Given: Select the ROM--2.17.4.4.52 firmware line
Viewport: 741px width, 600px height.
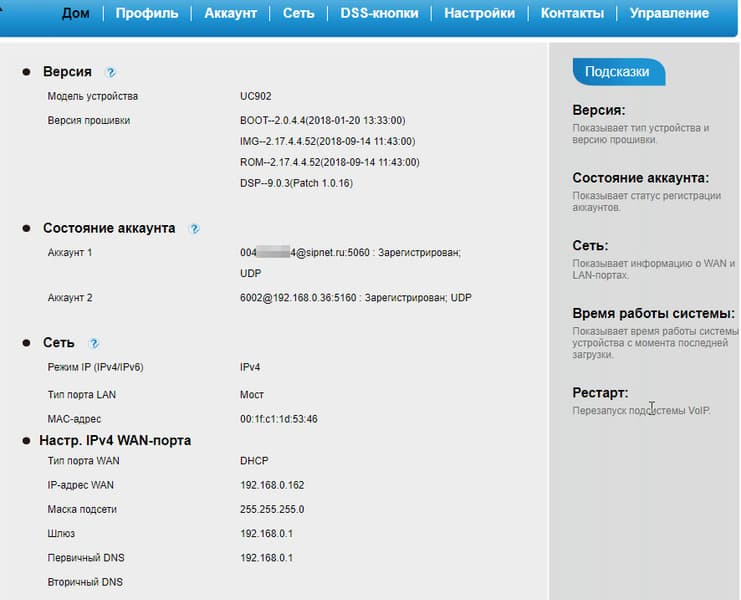Looking at the screenshot, I should pos(330,162).
